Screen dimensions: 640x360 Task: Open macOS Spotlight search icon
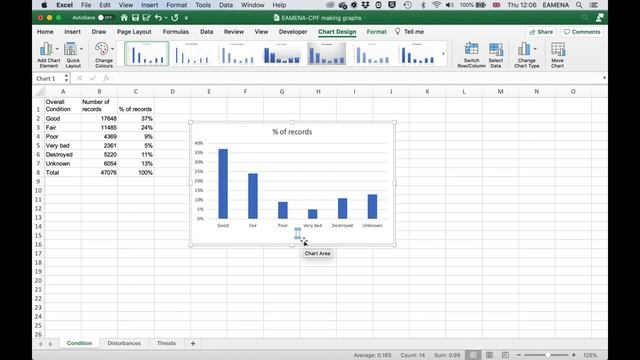click(x=579, y=5)
